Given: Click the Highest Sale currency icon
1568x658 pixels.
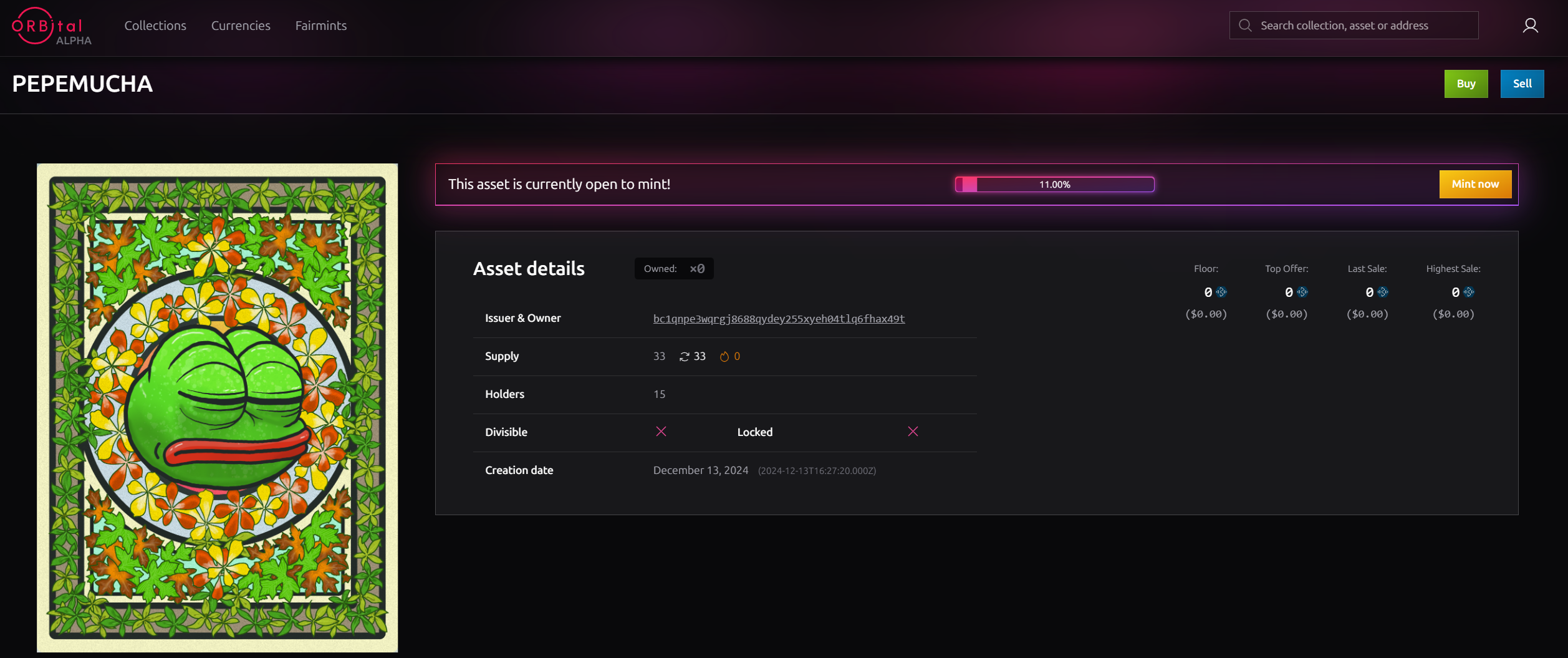Looking at the screenshot, I should (1468, 292).
